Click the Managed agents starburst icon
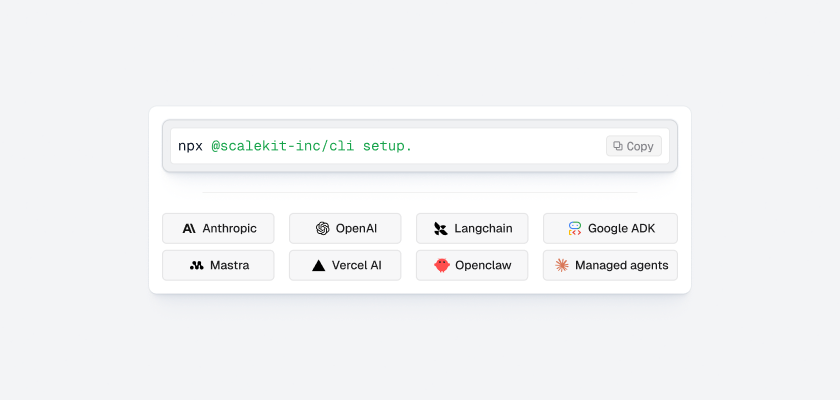Image resolution: width=840 pixels, height=400 pixels. click(561, 265)
